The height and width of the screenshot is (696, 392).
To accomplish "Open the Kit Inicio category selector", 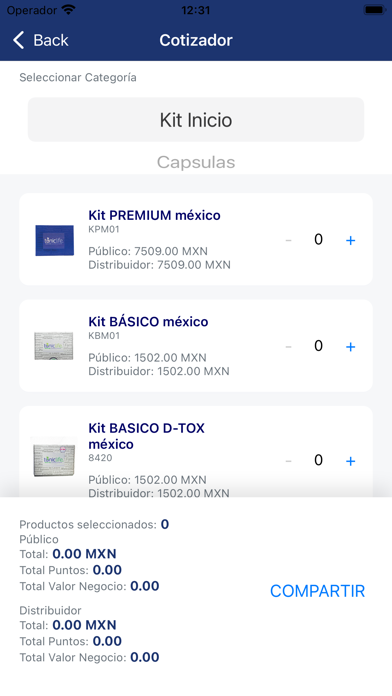I will 196,120.
